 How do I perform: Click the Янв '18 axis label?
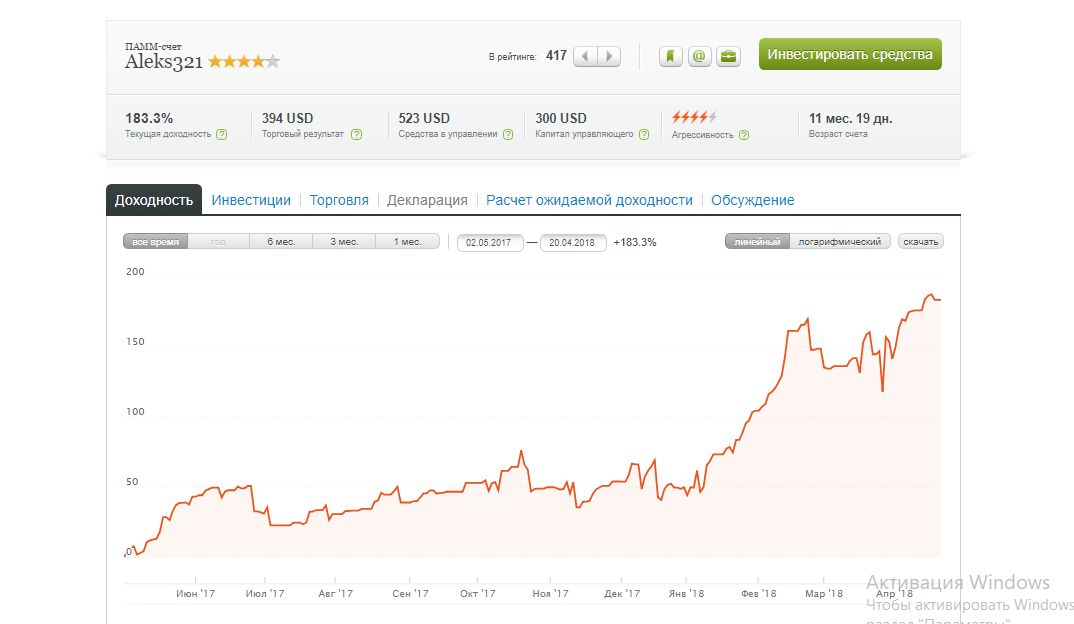click(686, 593)
